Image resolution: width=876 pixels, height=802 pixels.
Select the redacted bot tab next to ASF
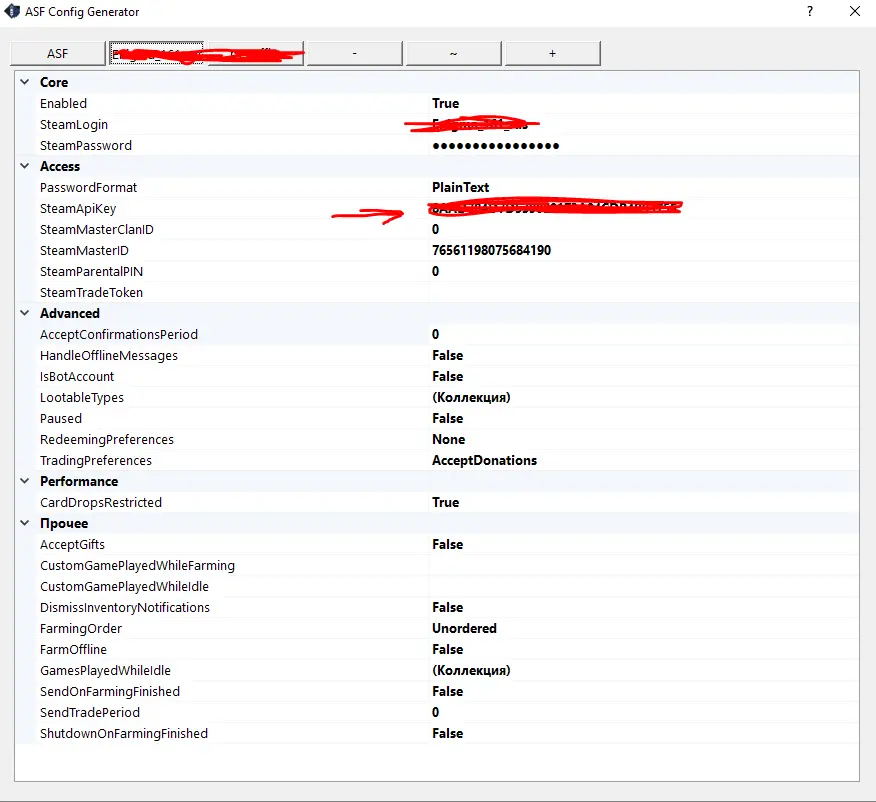pos(156,54)
